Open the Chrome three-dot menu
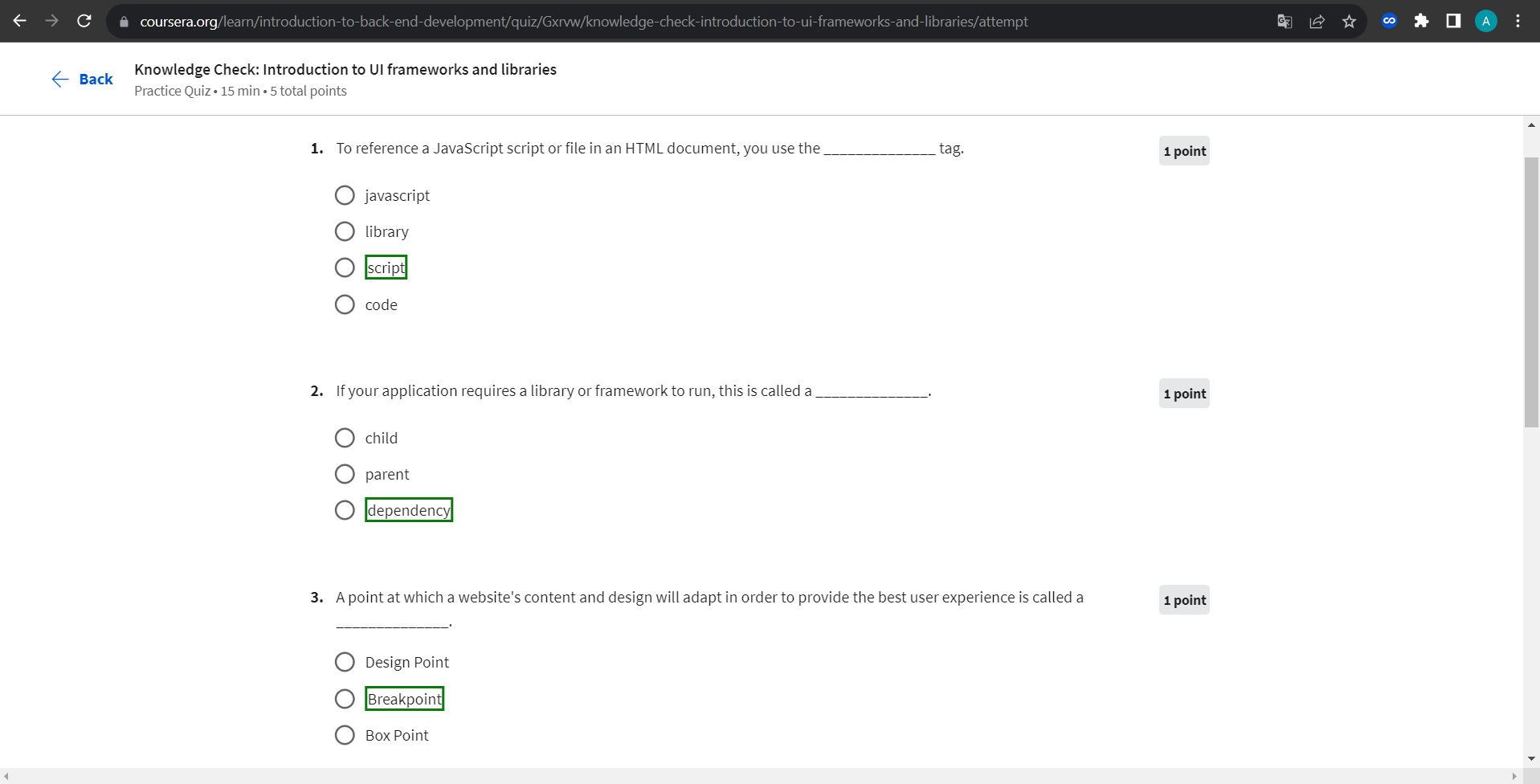 point(1518,21)
